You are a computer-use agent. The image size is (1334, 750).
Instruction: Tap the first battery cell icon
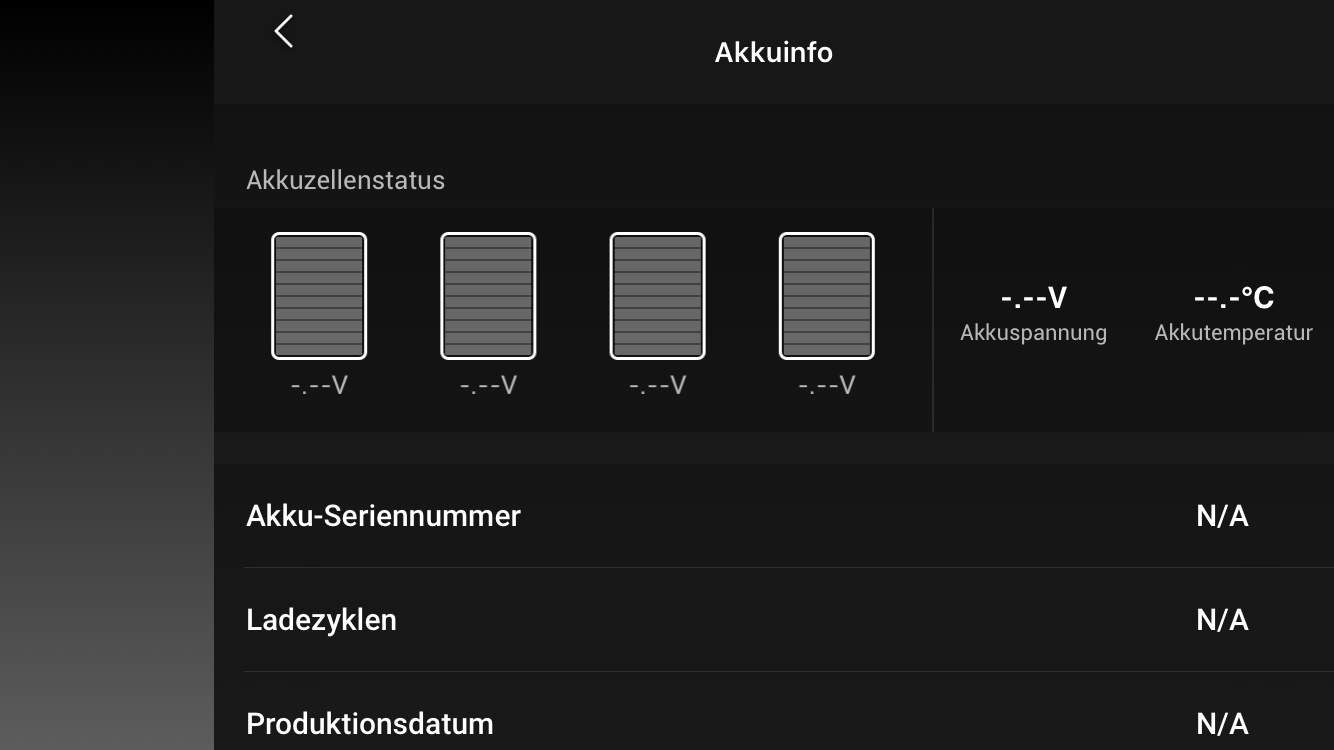pos(319,296)
